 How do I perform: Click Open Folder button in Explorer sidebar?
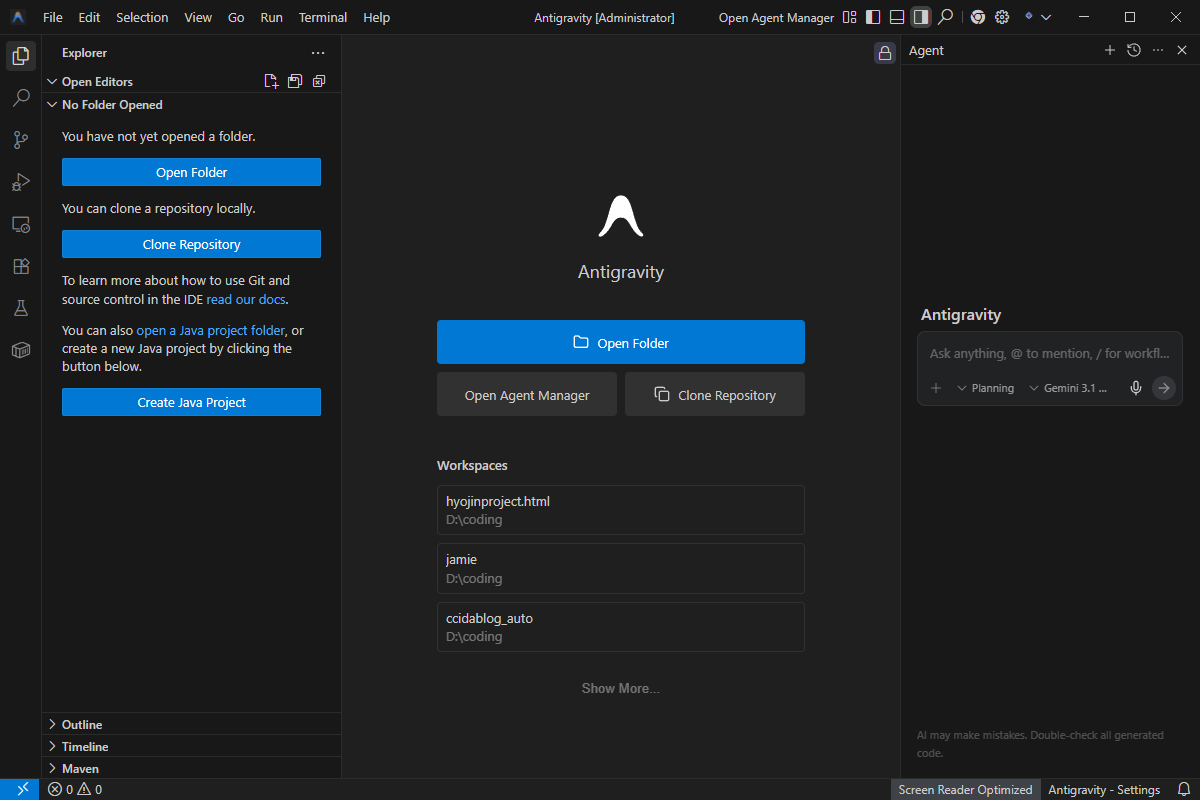point(191,172)
